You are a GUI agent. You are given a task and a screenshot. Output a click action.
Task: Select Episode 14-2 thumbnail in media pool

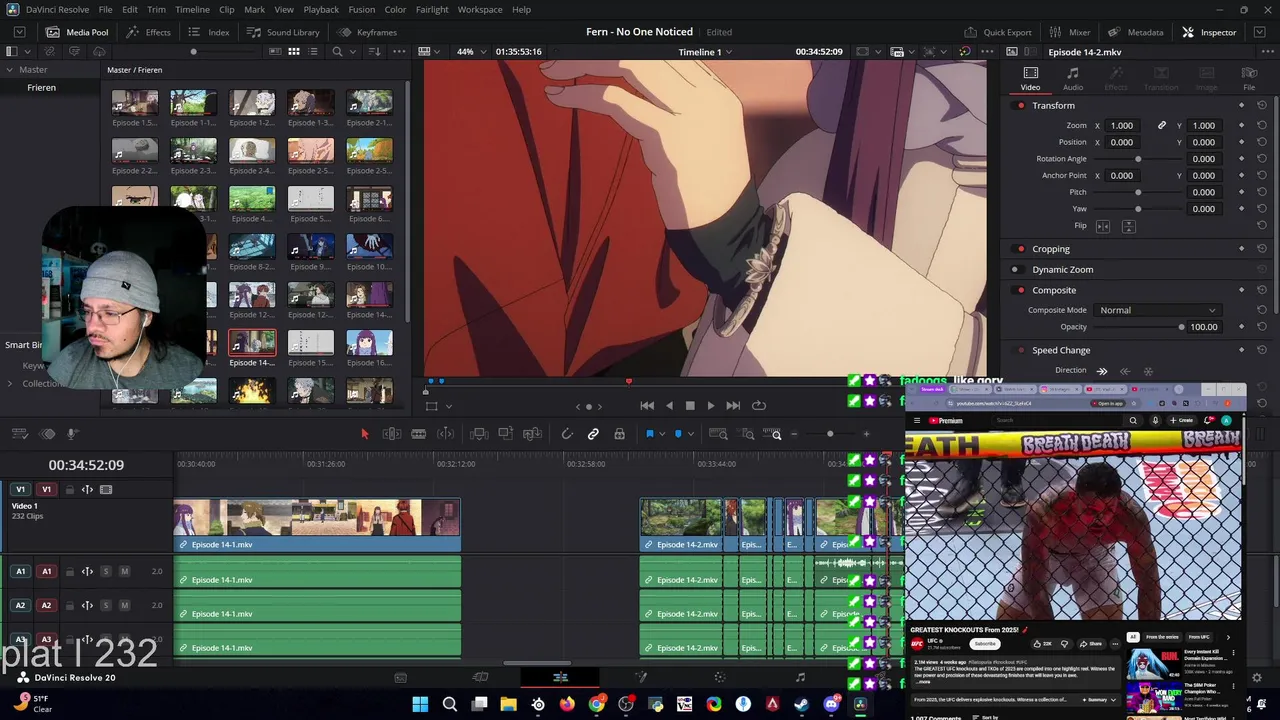(x=252, y=343)
